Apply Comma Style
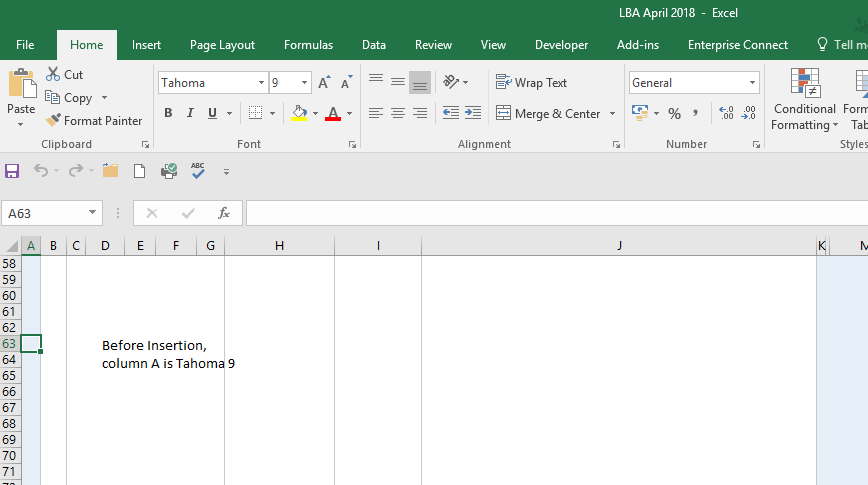 [x=695, y=113]
